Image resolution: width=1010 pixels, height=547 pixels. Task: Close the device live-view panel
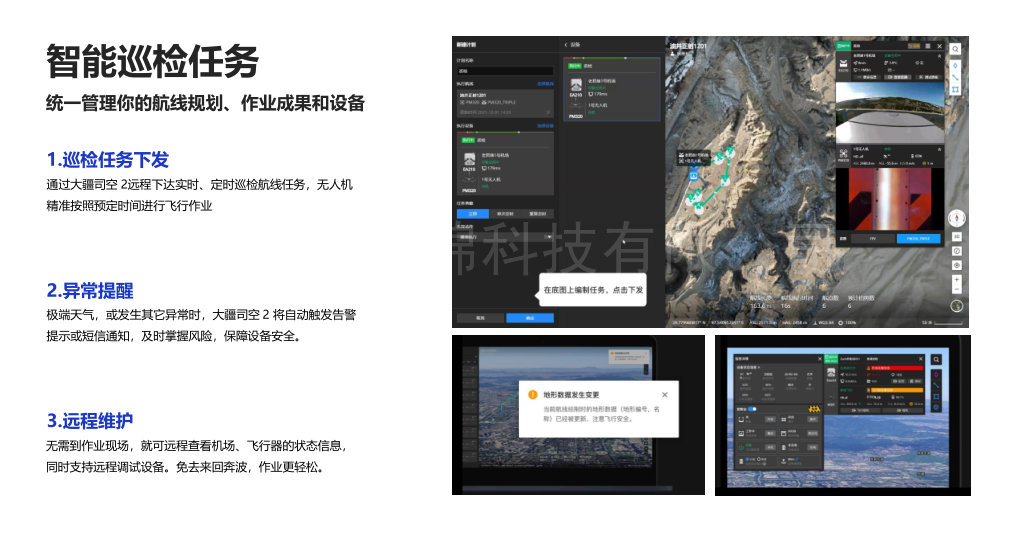click(x=938, y=46)
